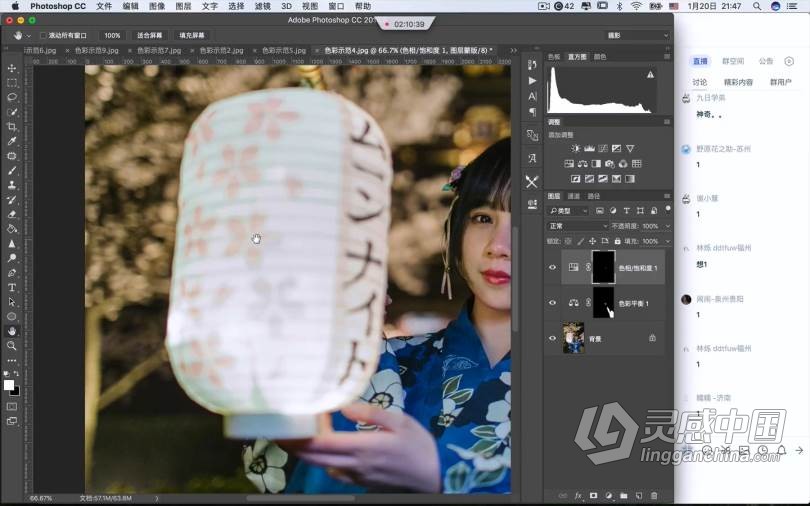The image size is (810, 506).
Task: Open the workspace 摄影 dropdown
Action: click(637, 36)
